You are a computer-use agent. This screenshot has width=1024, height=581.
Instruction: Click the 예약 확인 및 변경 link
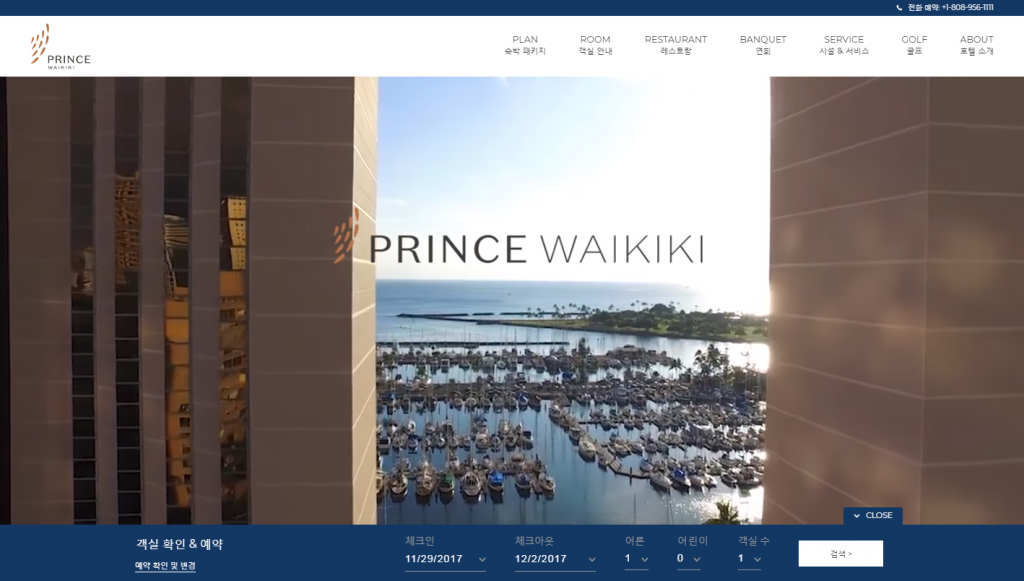pyautogui.click(x=165, y=566)
